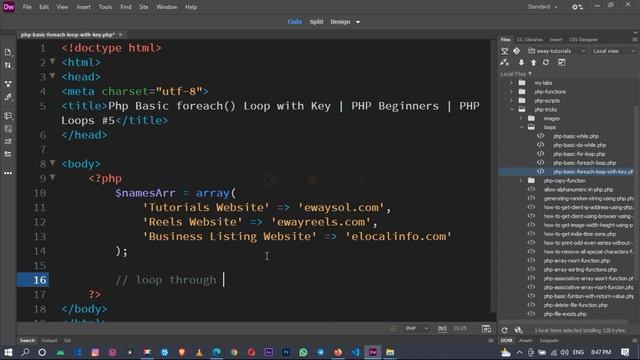The width and height of the screenshot is (640, 360).
Task: Select php-basic-for-loop.php in the Files panel
Action: (x=579, y=154)
